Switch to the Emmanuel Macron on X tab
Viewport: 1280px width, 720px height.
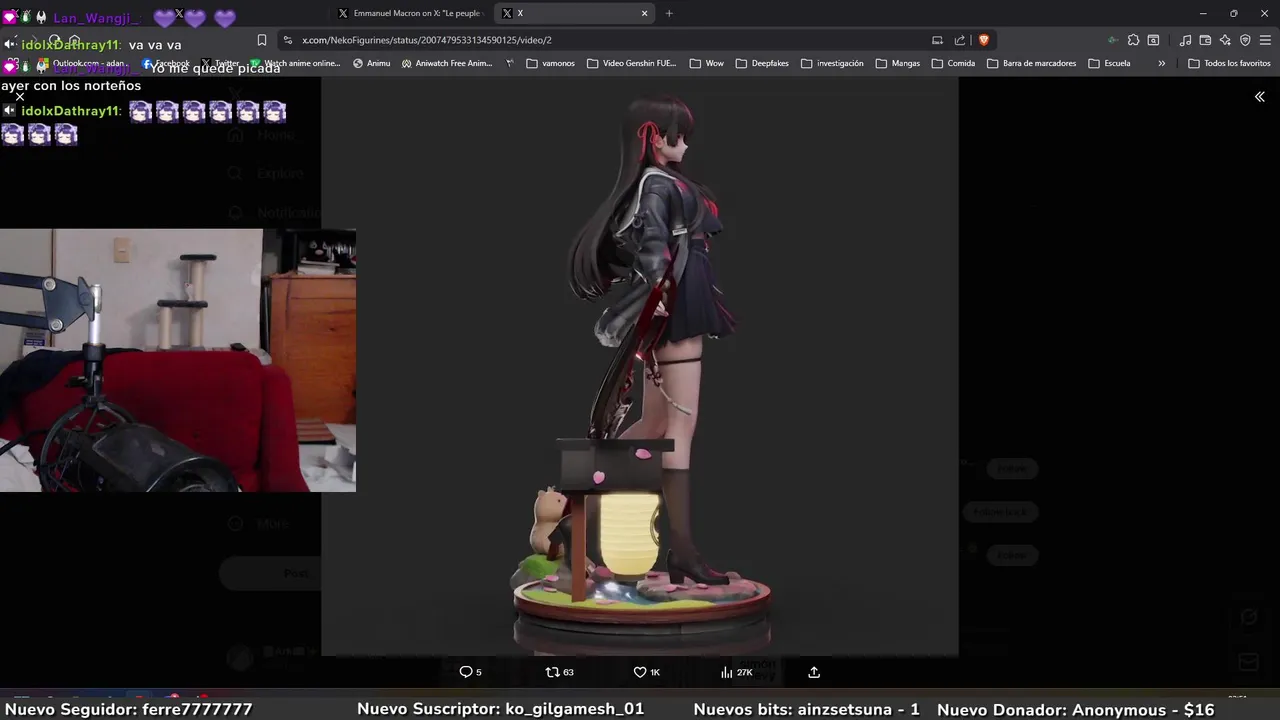[410, 13]
